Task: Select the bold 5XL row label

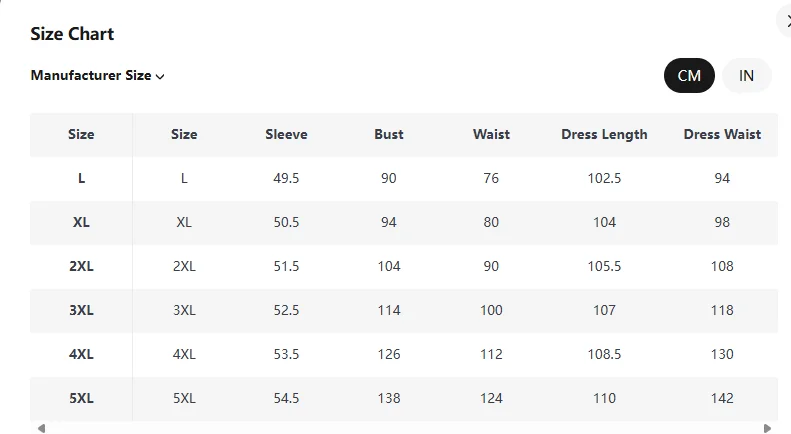Action: point(81,398)
